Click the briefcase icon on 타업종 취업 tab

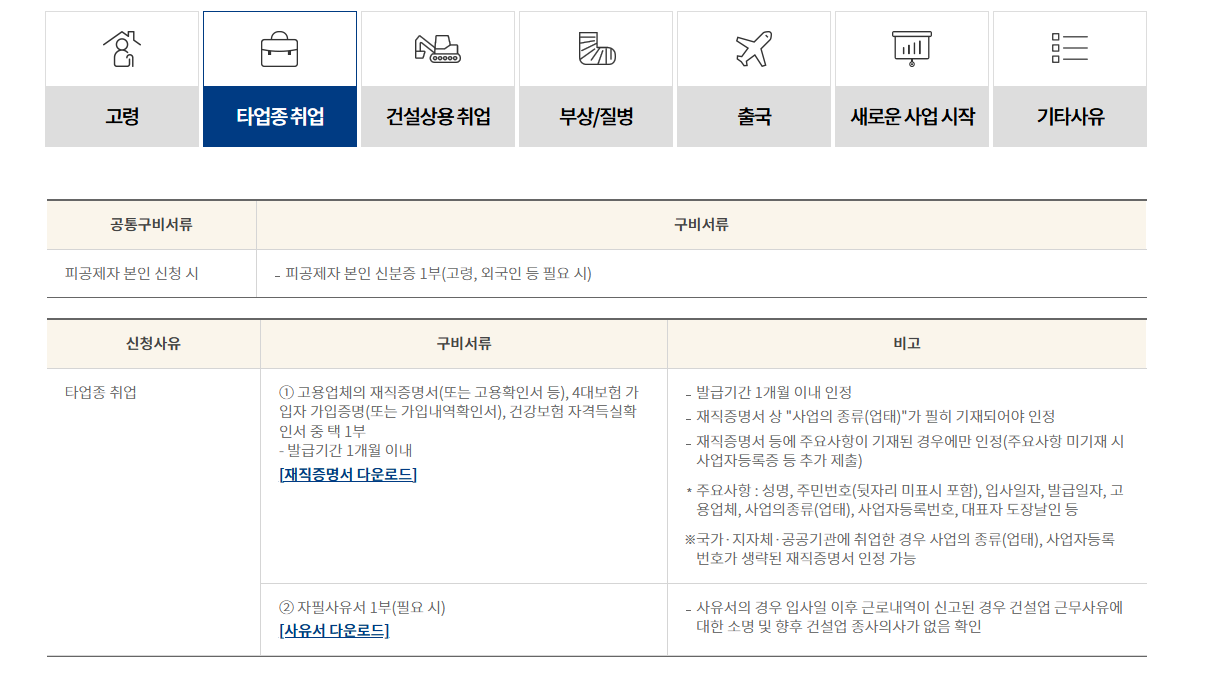[279, 46]
